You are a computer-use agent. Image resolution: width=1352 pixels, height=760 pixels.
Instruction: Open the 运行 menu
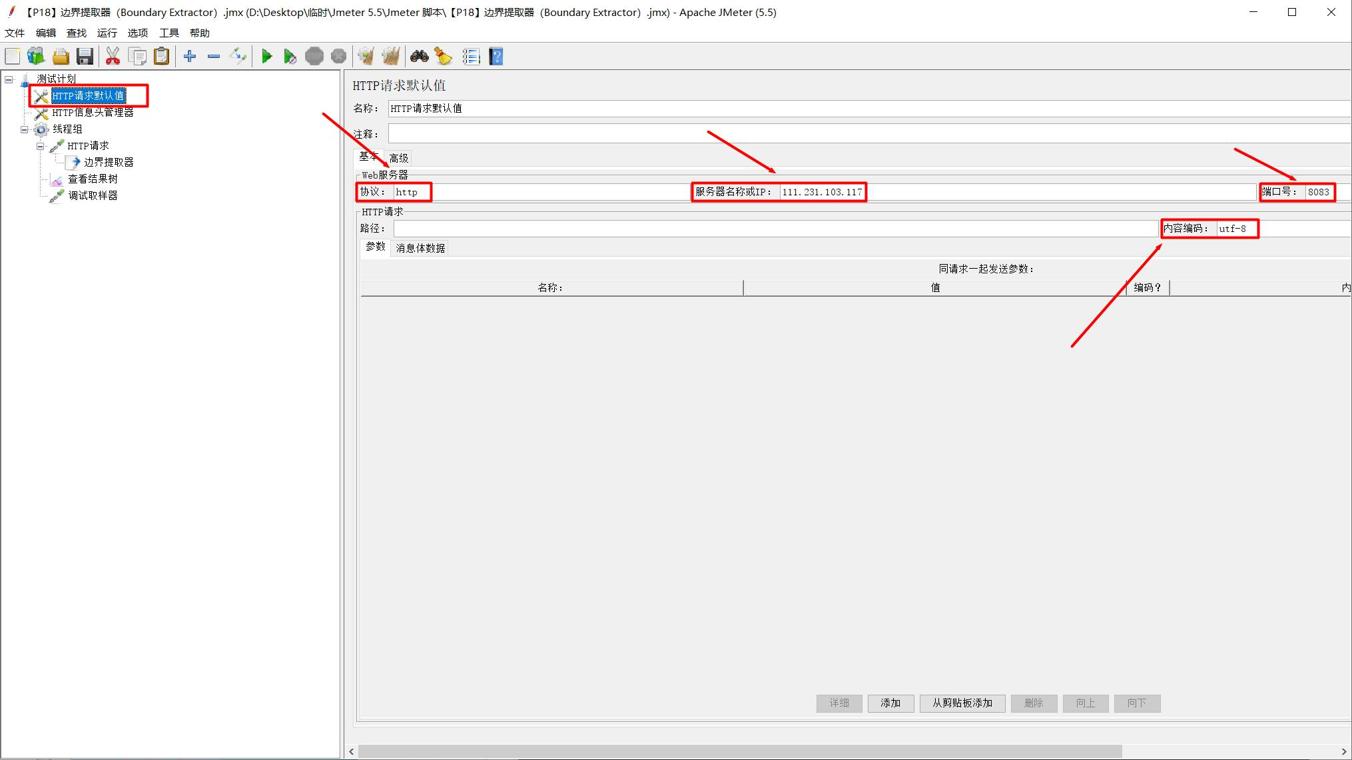(x=107, y=33)
